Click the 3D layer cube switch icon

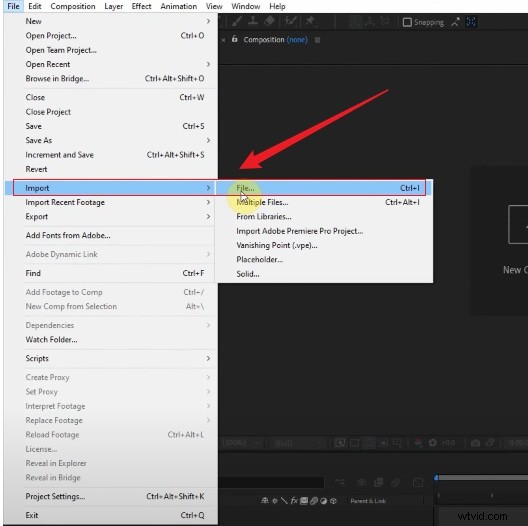(x=333, y=501)
